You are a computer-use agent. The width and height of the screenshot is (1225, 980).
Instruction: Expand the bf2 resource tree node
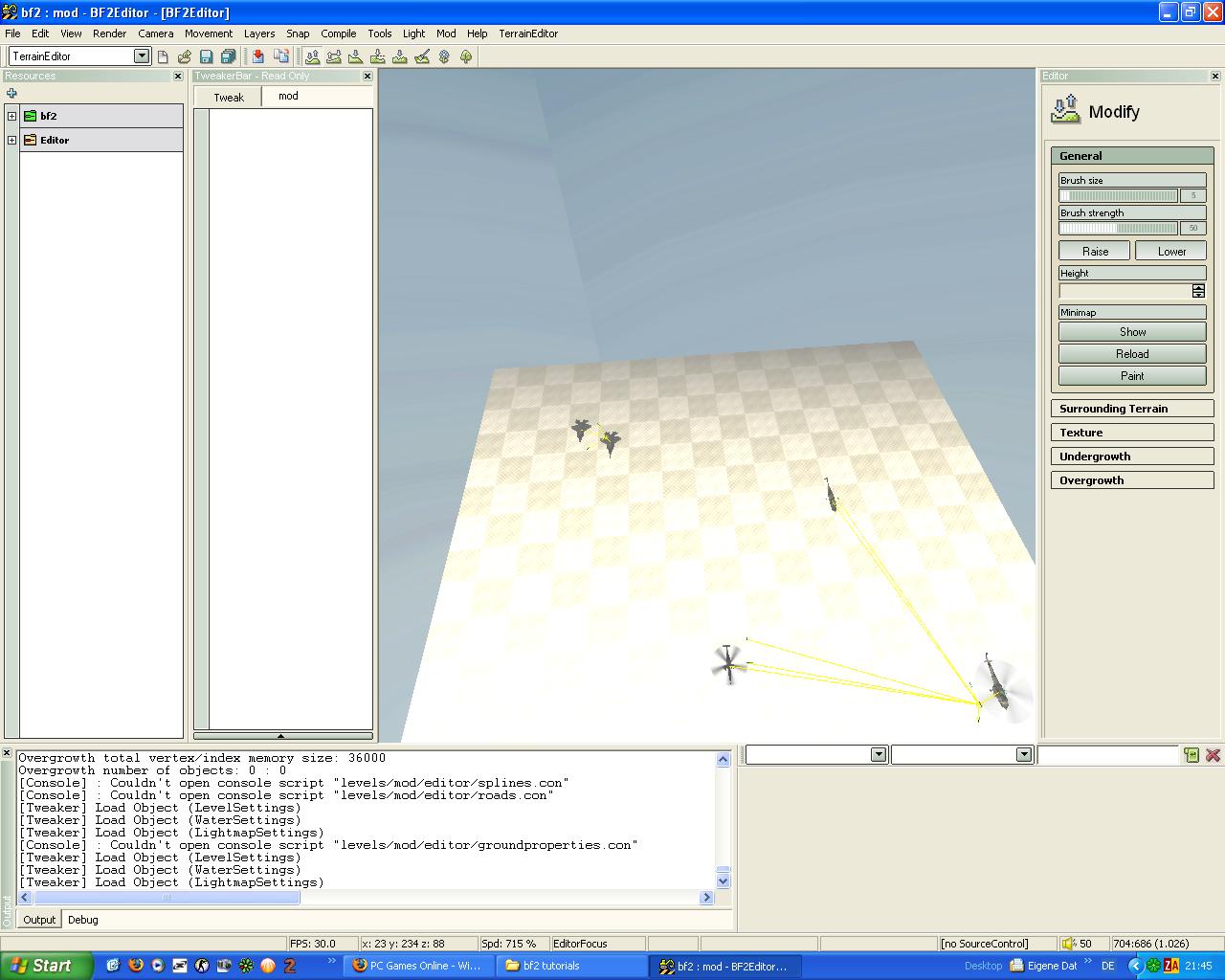click(11, 116)
